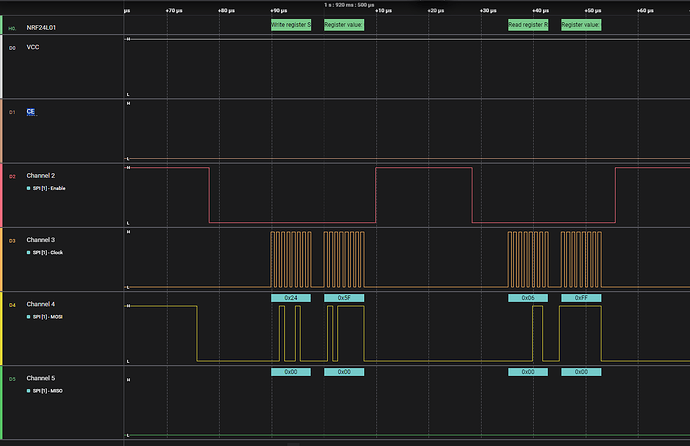Click the 0xFF MOSI data bubble
Viewport: 690px width, 446px height.
tap(581, 298)
